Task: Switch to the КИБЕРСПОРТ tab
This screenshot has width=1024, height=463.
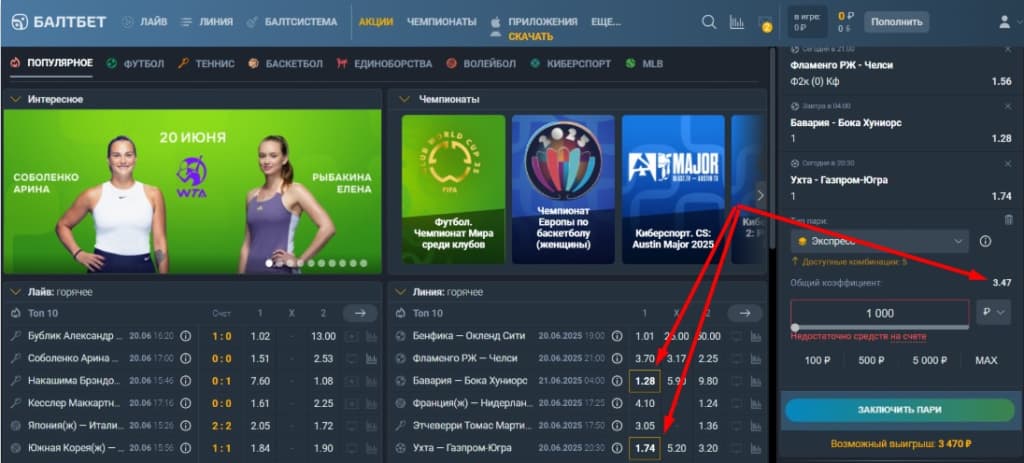Action: [570, 63]
